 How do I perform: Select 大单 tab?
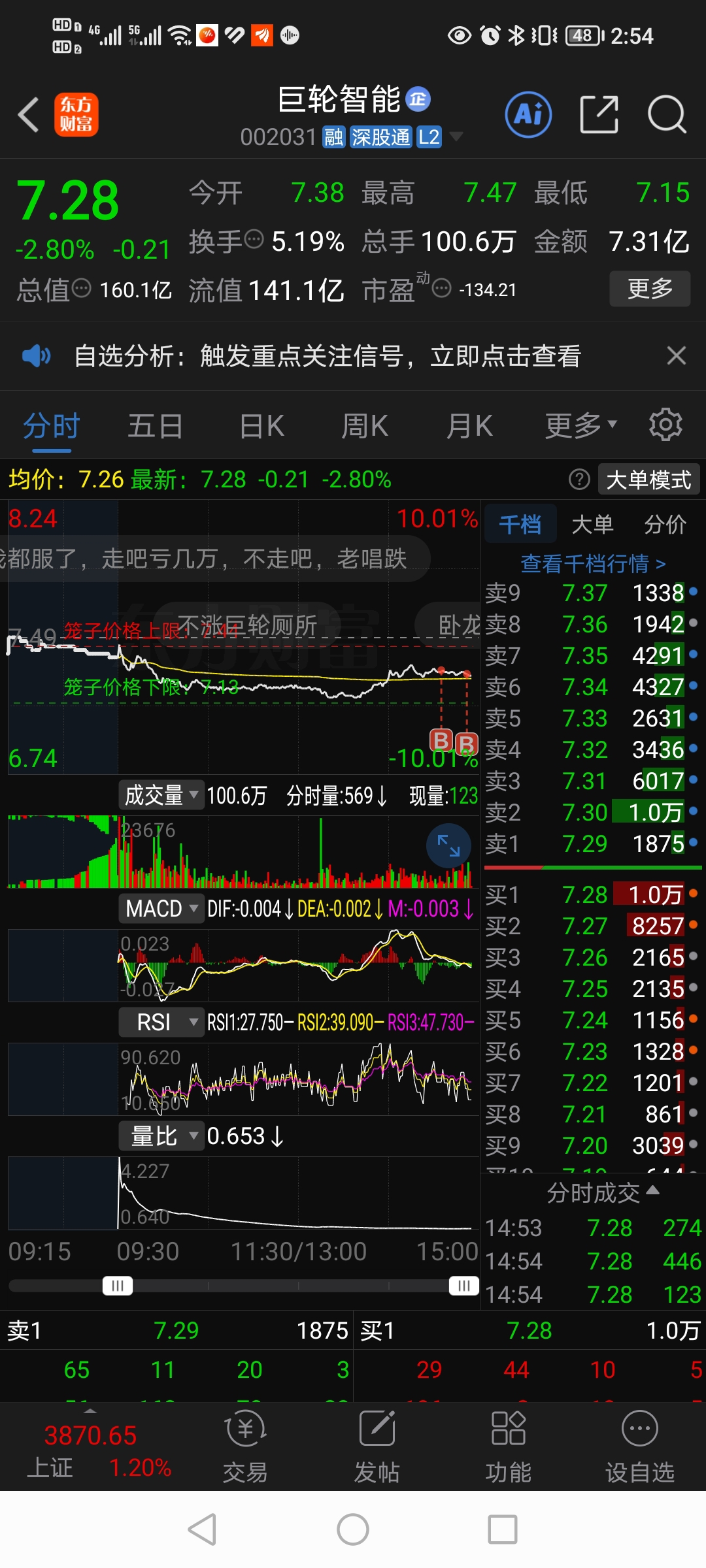point(592,524)
